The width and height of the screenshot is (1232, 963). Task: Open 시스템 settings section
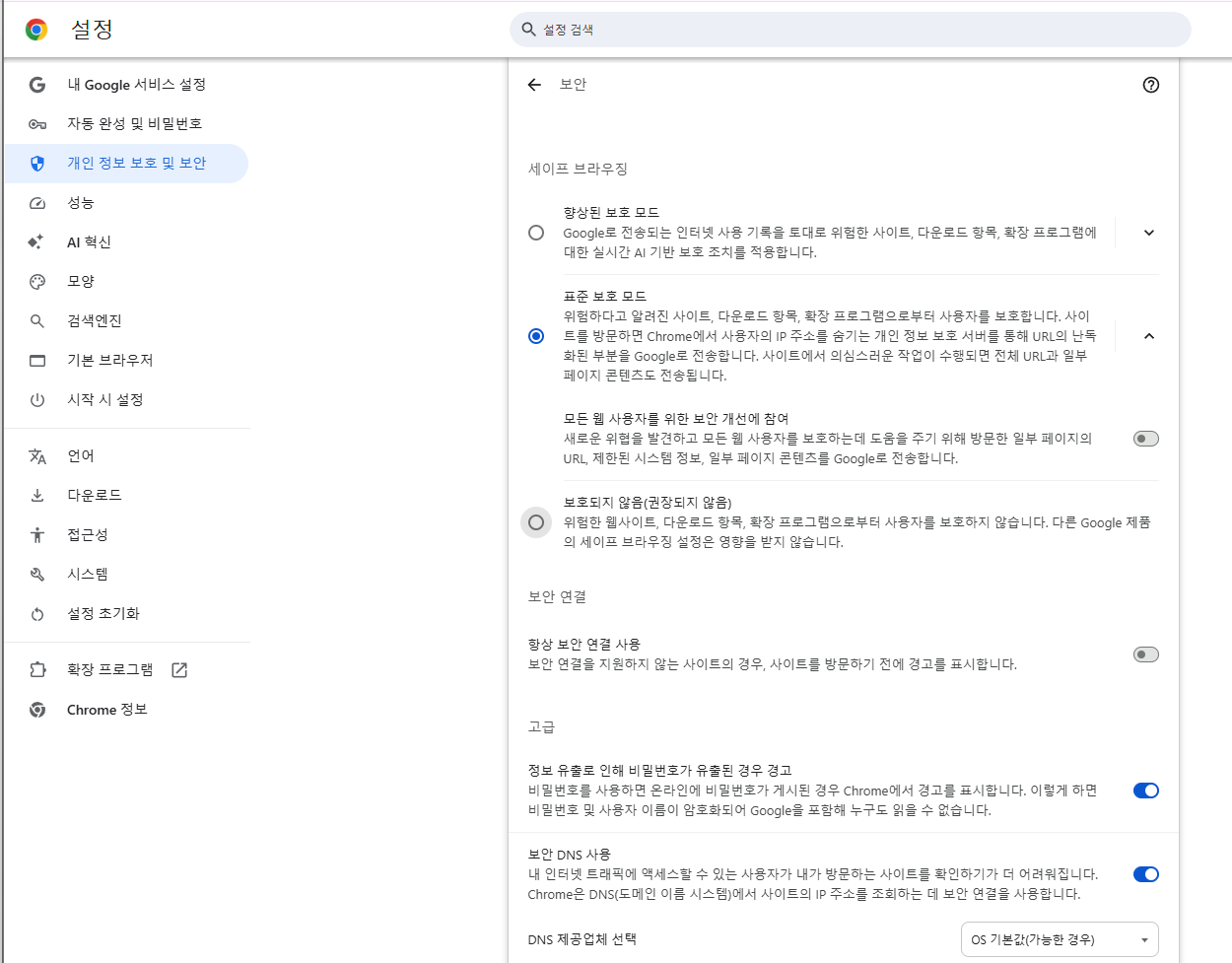[x=126, y=575]
